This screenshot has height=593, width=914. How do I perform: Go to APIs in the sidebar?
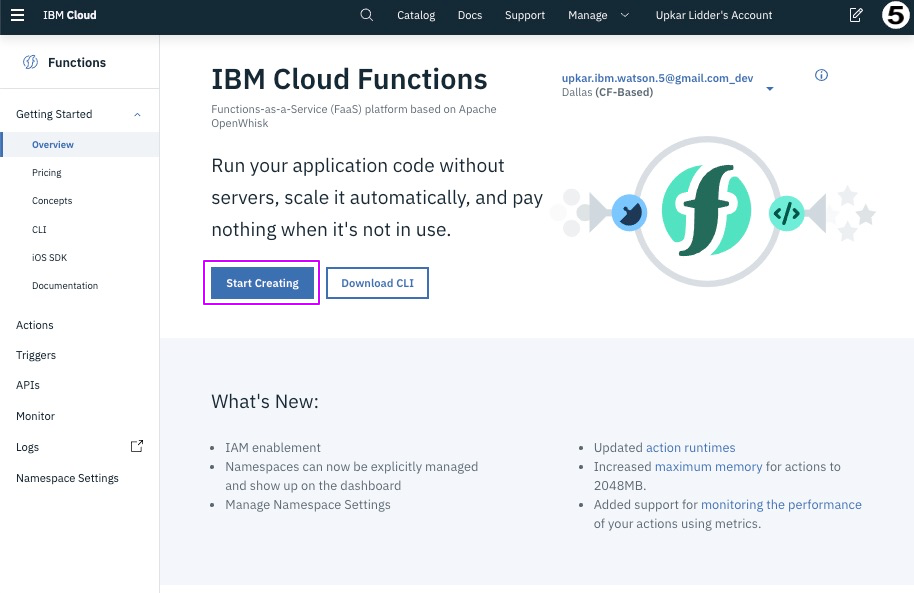pyautogui.click(x=27, y=385)
